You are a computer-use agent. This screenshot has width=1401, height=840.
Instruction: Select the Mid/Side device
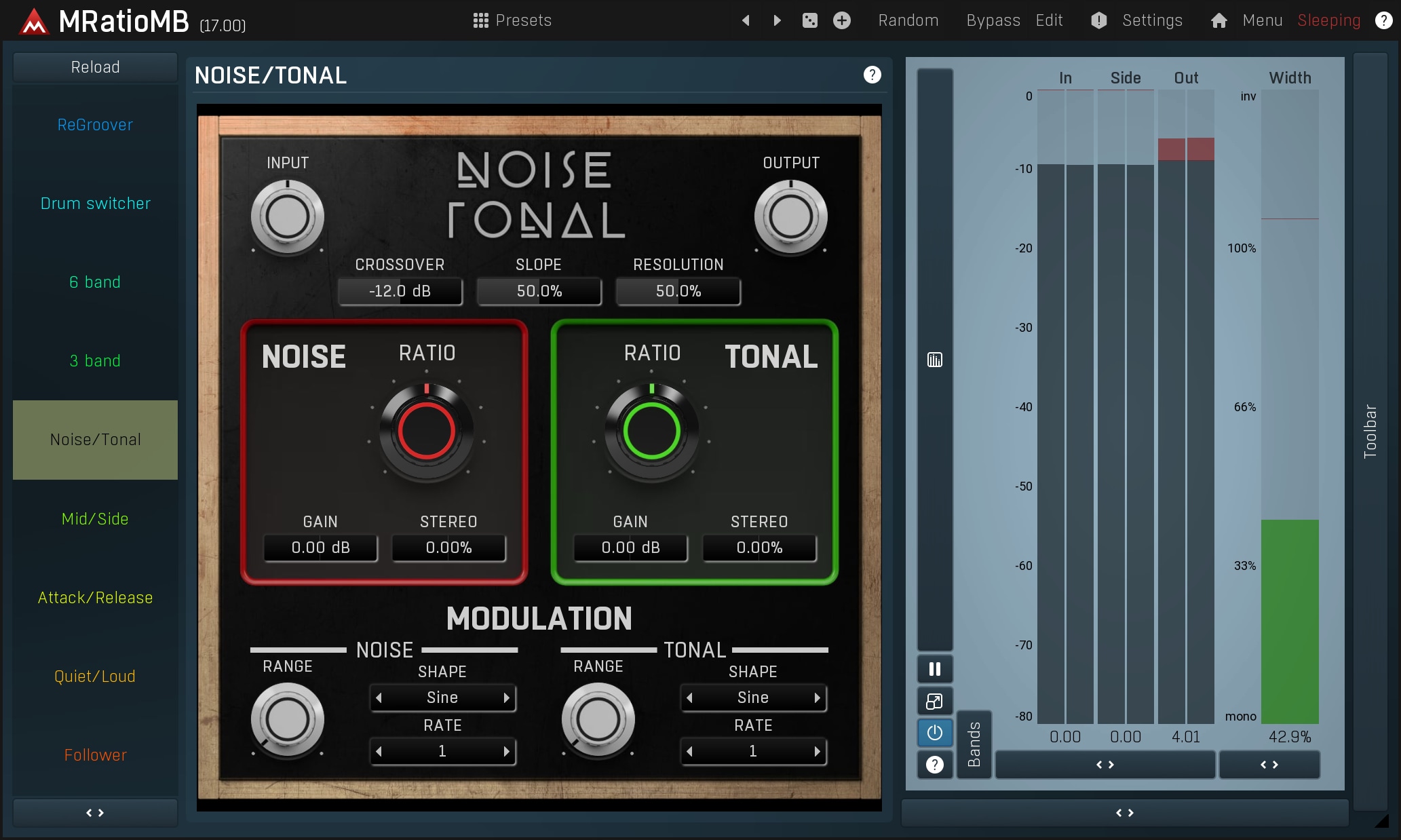[x=95, y=519]
